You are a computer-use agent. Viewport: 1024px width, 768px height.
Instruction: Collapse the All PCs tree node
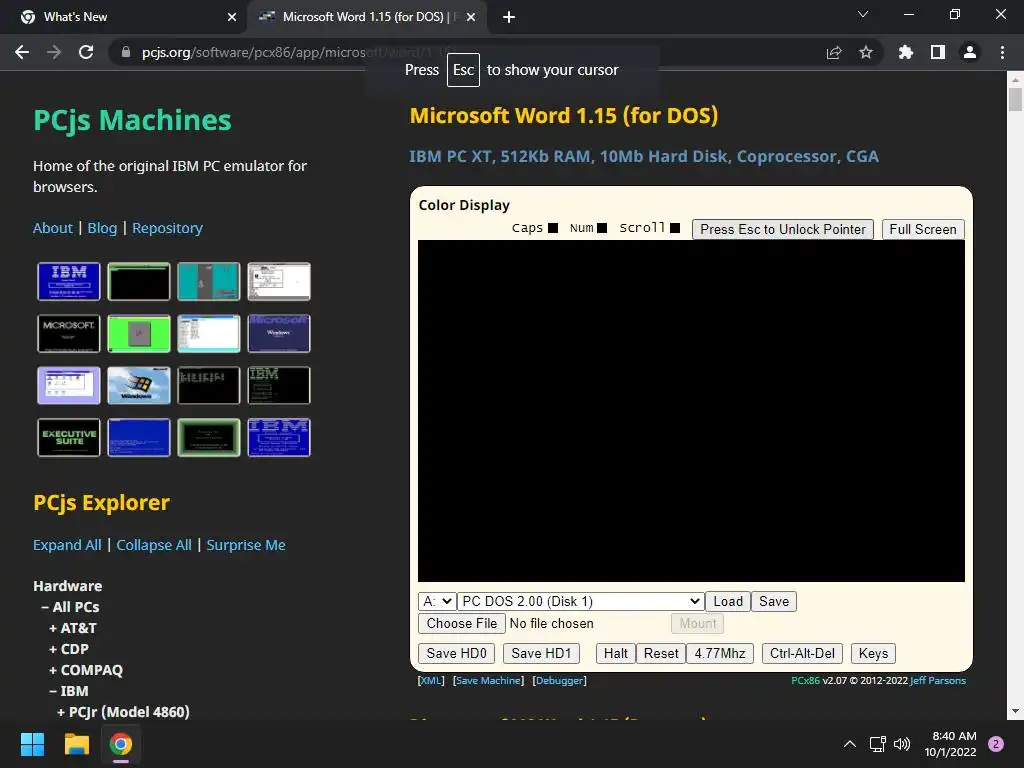click(x=71, y=607)
